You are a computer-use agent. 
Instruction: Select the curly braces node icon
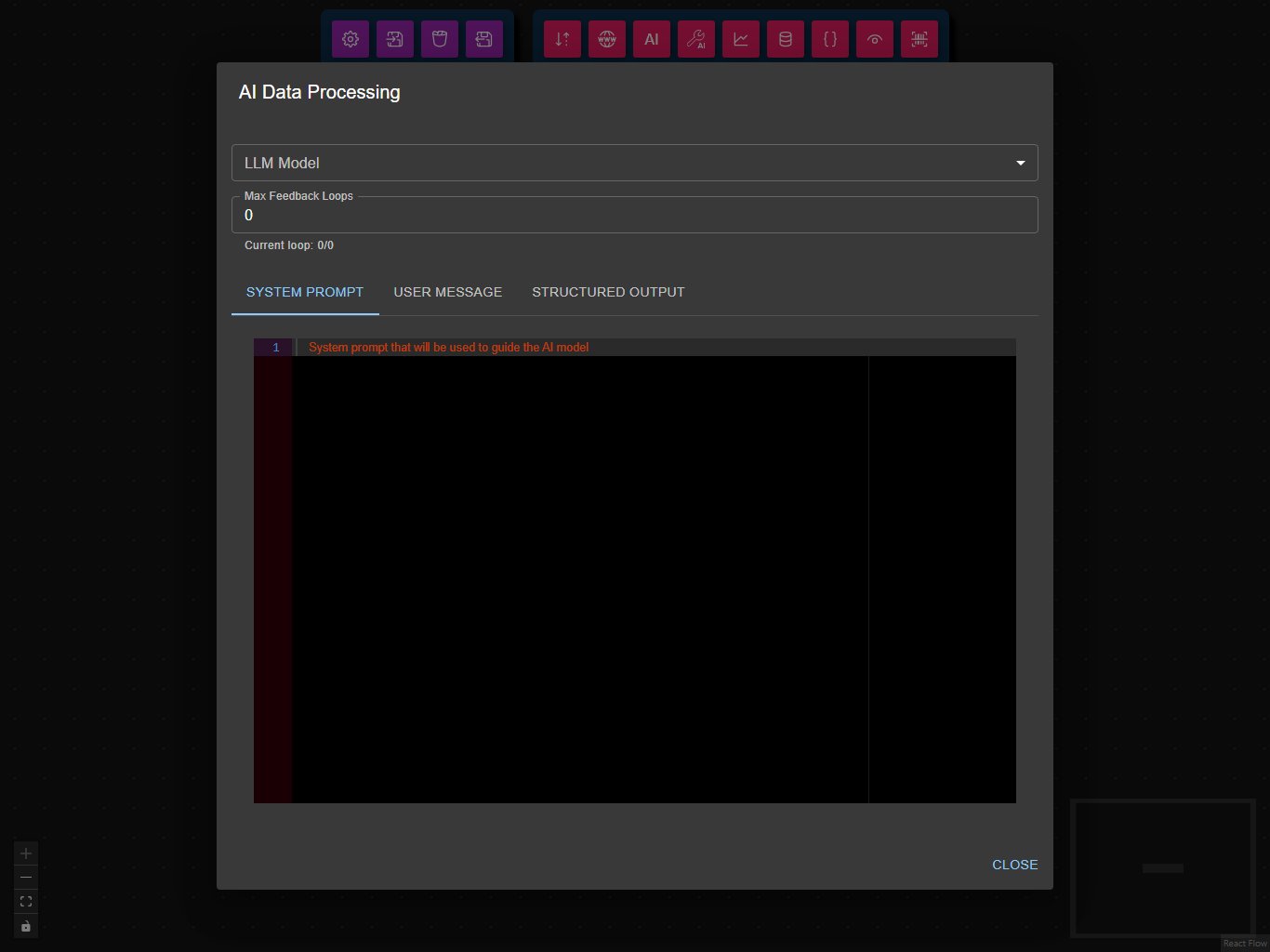(830, 39)
